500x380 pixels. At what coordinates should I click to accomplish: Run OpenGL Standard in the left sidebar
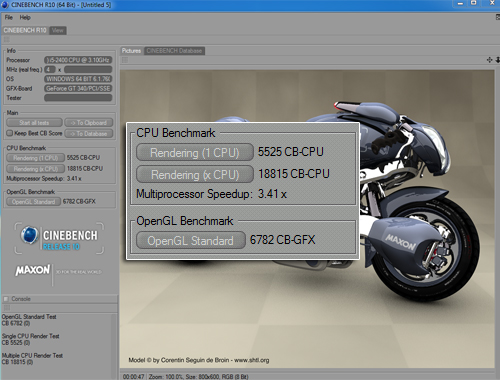33,202
